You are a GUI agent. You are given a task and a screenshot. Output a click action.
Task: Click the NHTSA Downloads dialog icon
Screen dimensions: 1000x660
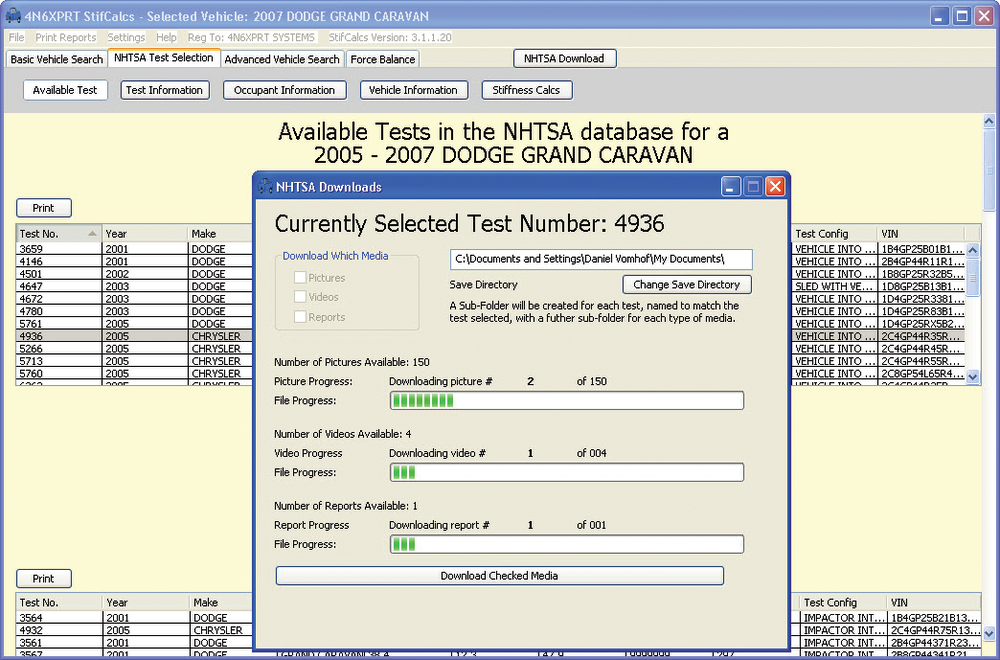point(265,186)
